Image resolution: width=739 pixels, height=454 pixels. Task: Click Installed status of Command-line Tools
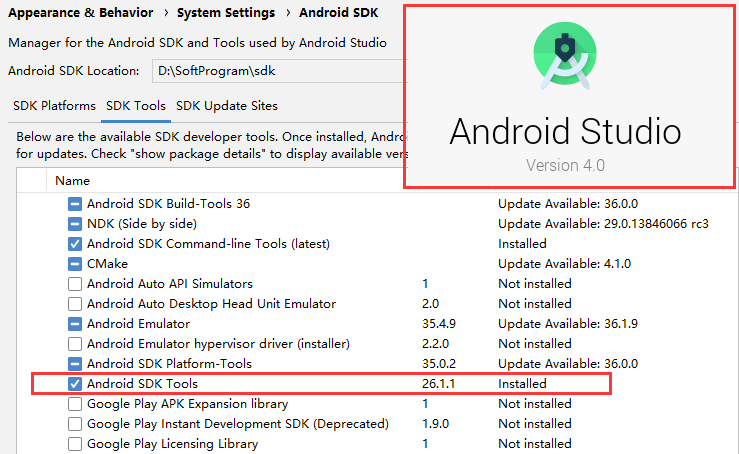coord(522,244)
